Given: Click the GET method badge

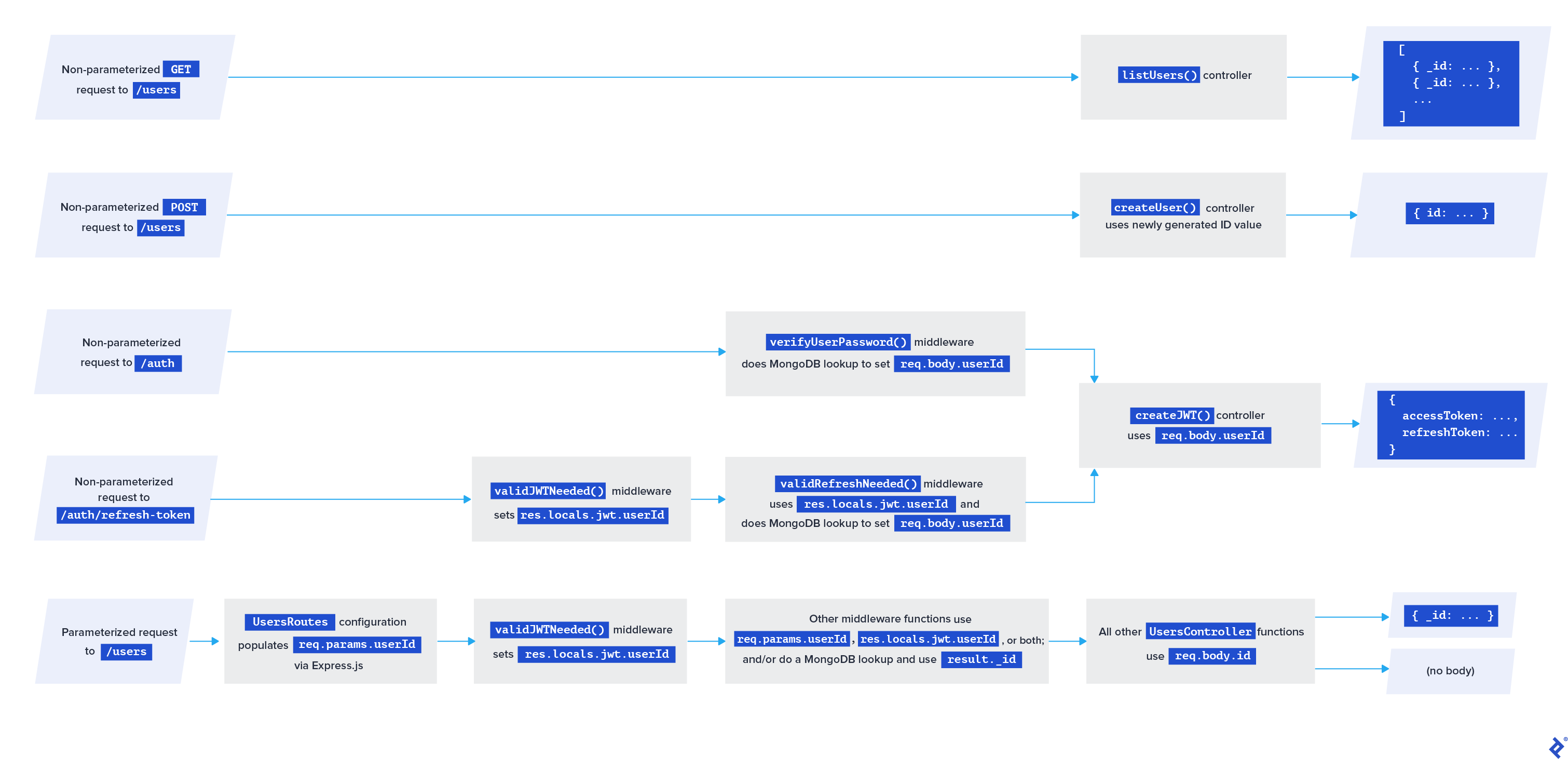Looking at the screenshot, I should click(x=180, y=69).
